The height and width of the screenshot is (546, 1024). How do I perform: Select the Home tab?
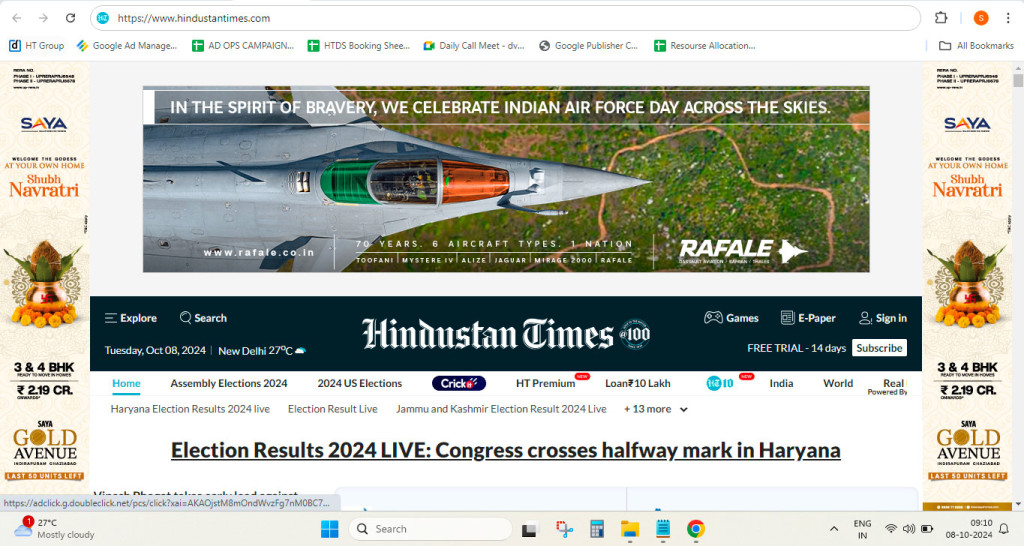pyautogui.click(x=126, y=383)
